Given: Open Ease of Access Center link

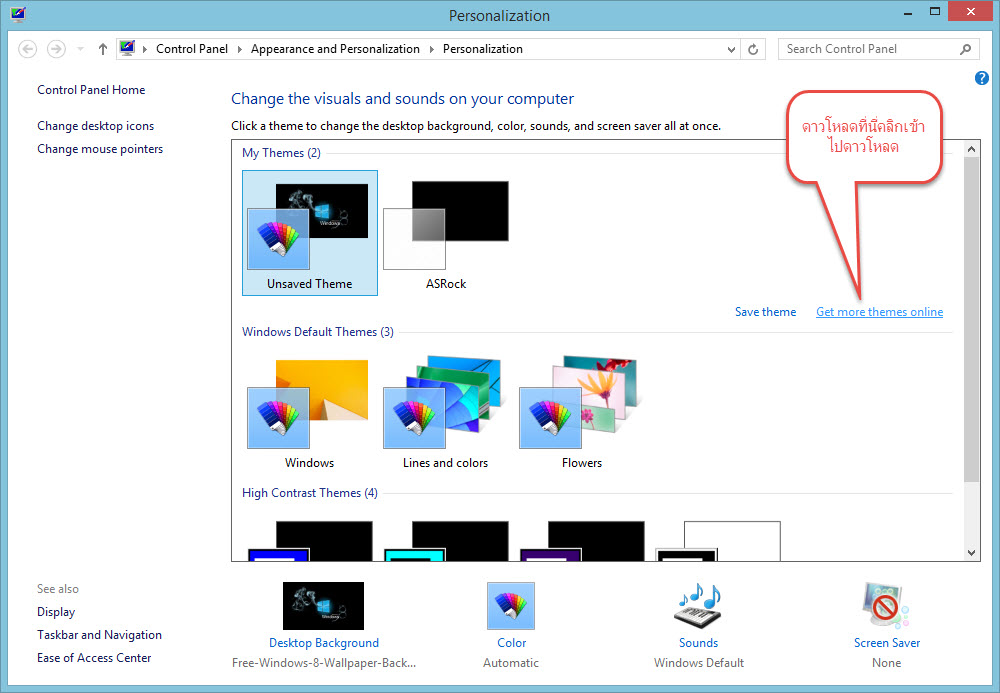Looking at the screenshot, I should click(94, 658).
